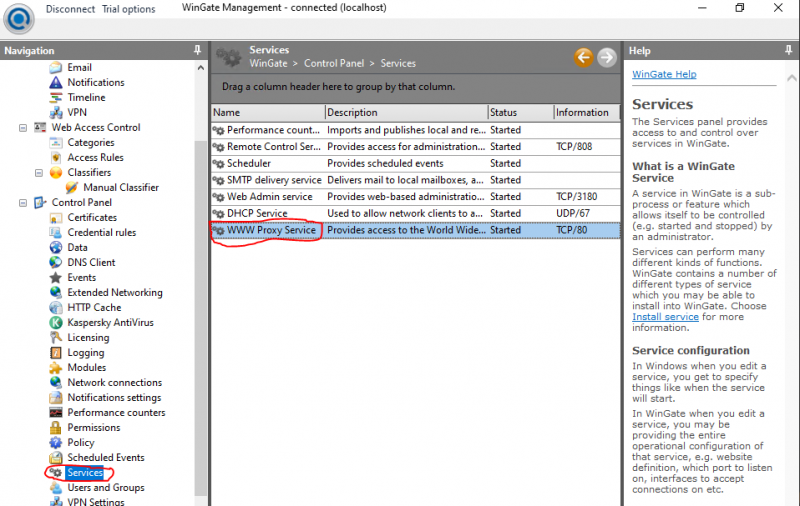Click the grey forward arrow button
Viewport: 800px width, 506px height.
606,58
